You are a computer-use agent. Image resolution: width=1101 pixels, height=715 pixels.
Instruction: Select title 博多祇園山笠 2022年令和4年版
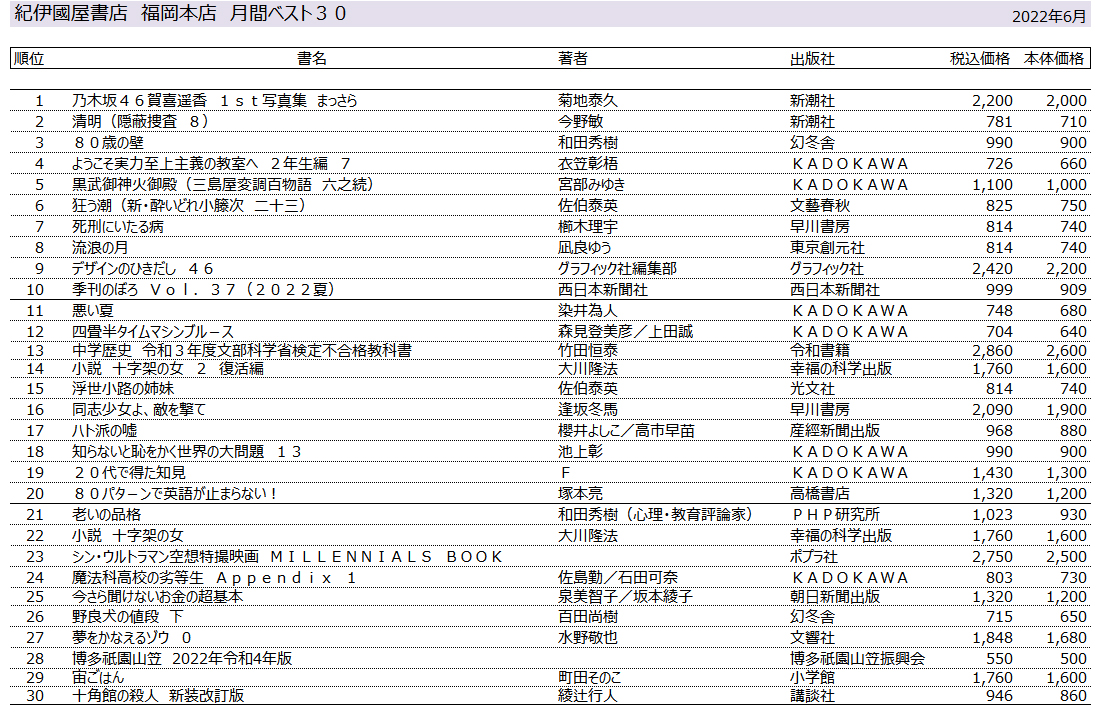(x=182, y=658)
